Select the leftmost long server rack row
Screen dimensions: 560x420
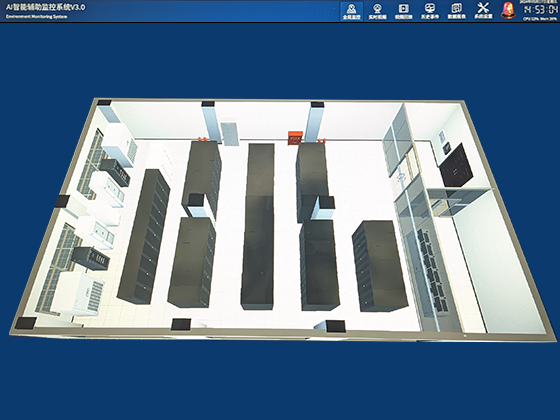click(x=144, y=237)
